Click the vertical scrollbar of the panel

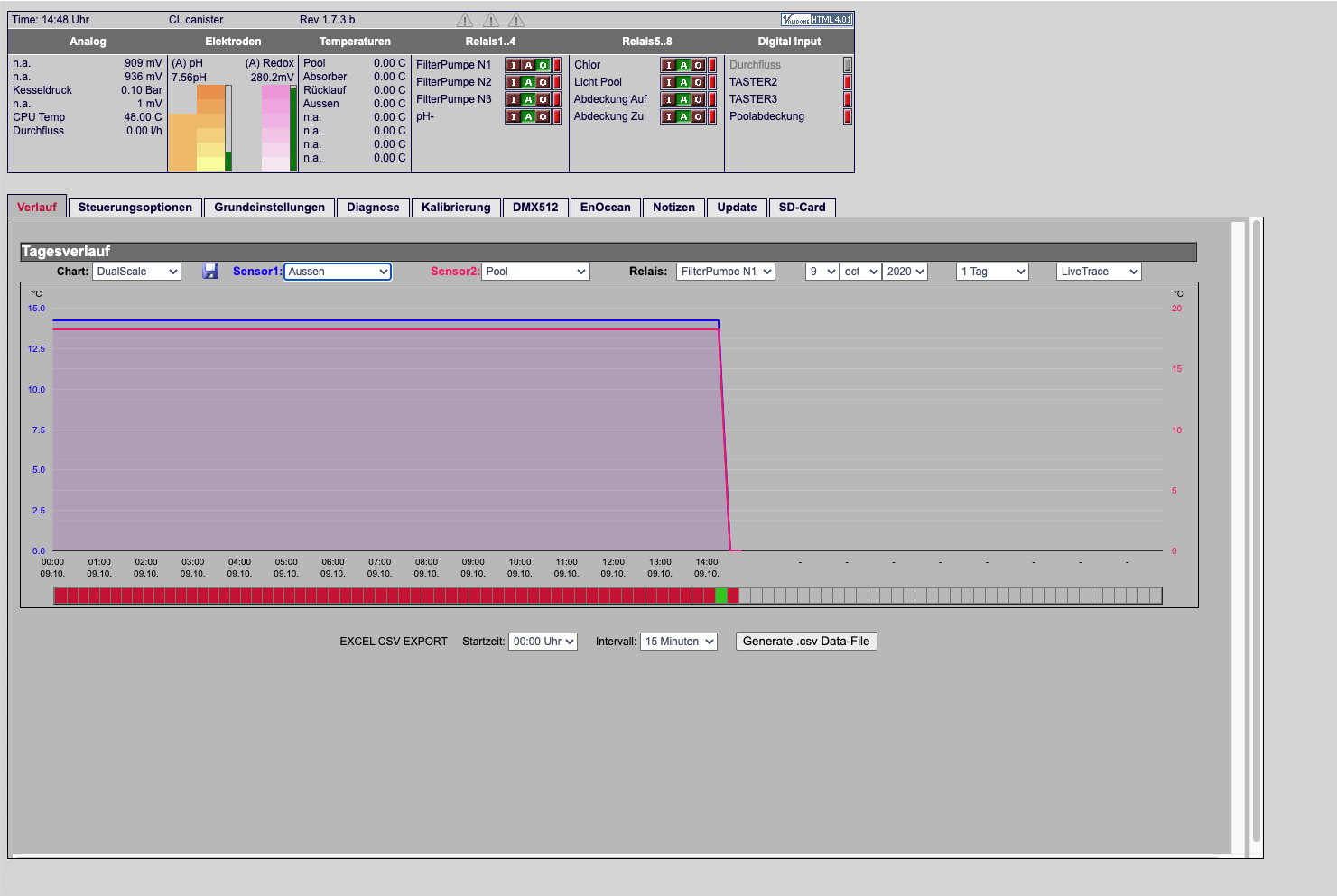click(x=1256, y=532)
